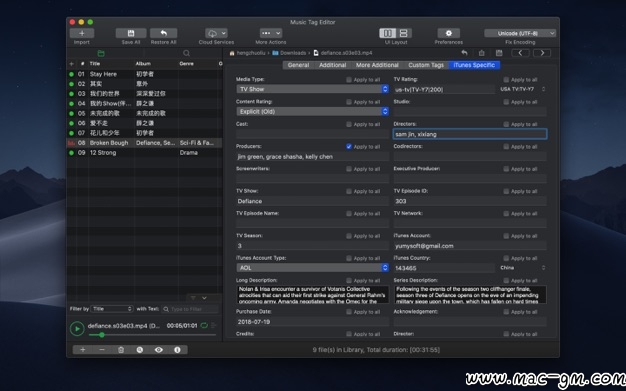Uncheck Apply to all for Producers
This screenshot has height=391, width=626.
pos(349,147)
